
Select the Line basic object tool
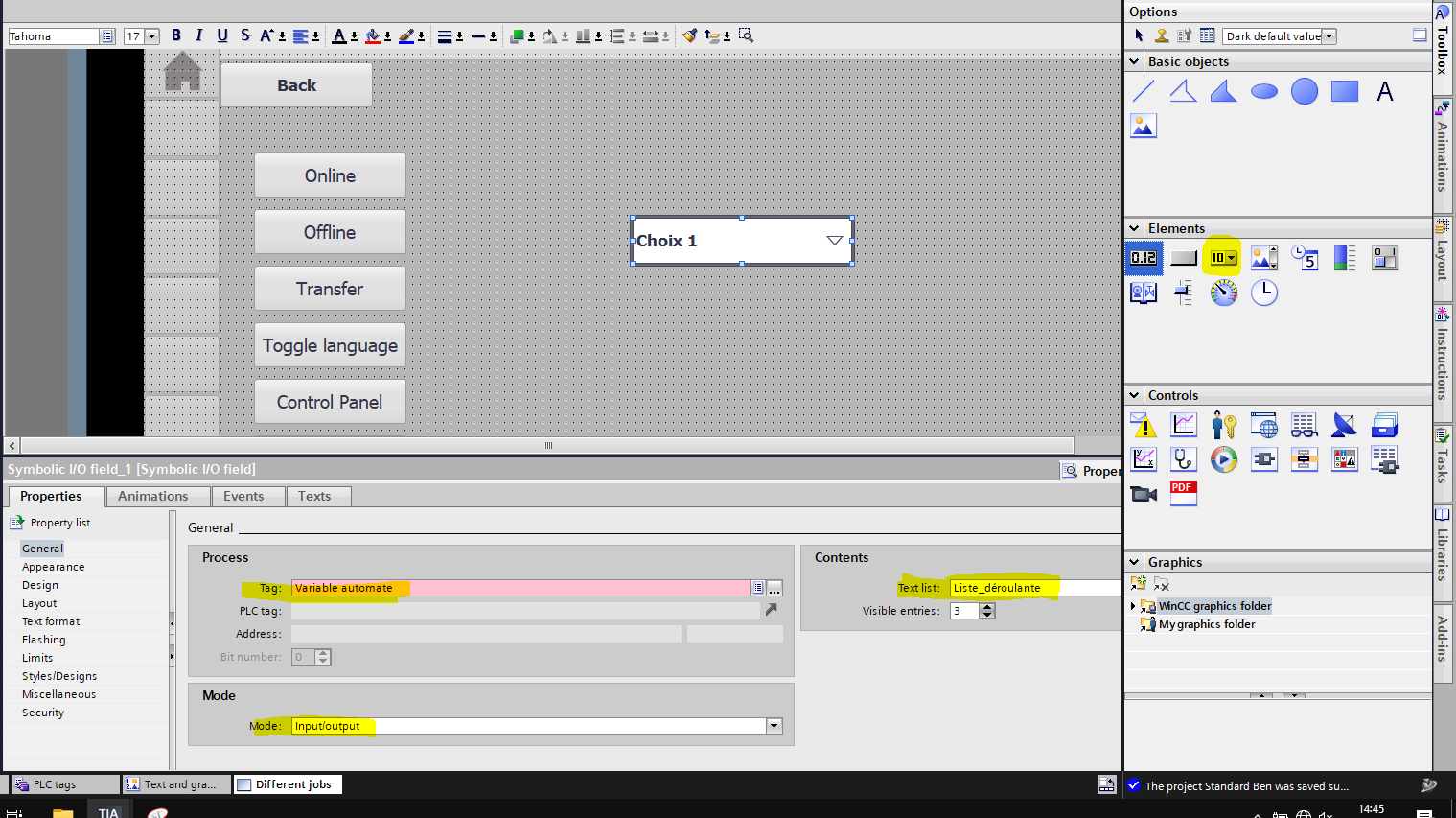(x=1144, y=91)
